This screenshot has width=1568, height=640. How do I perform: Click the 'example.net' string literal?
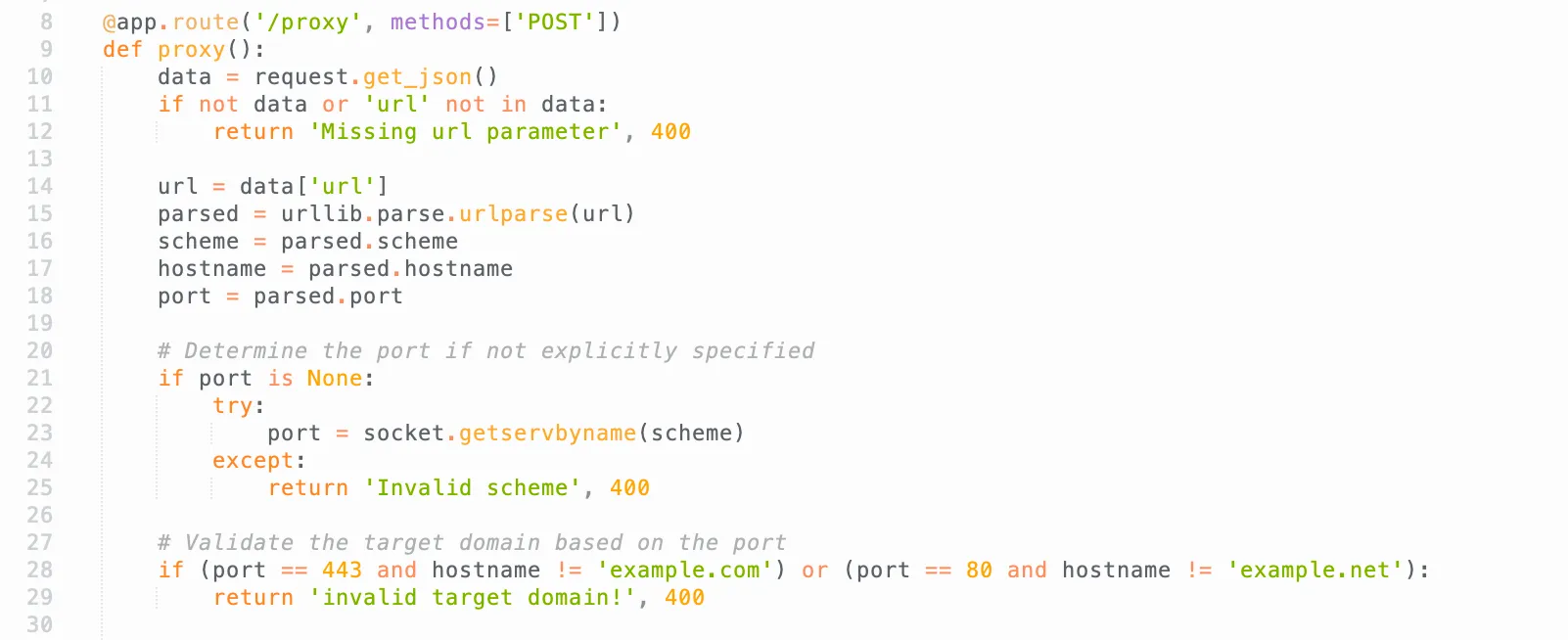(x=1314, y=570)
